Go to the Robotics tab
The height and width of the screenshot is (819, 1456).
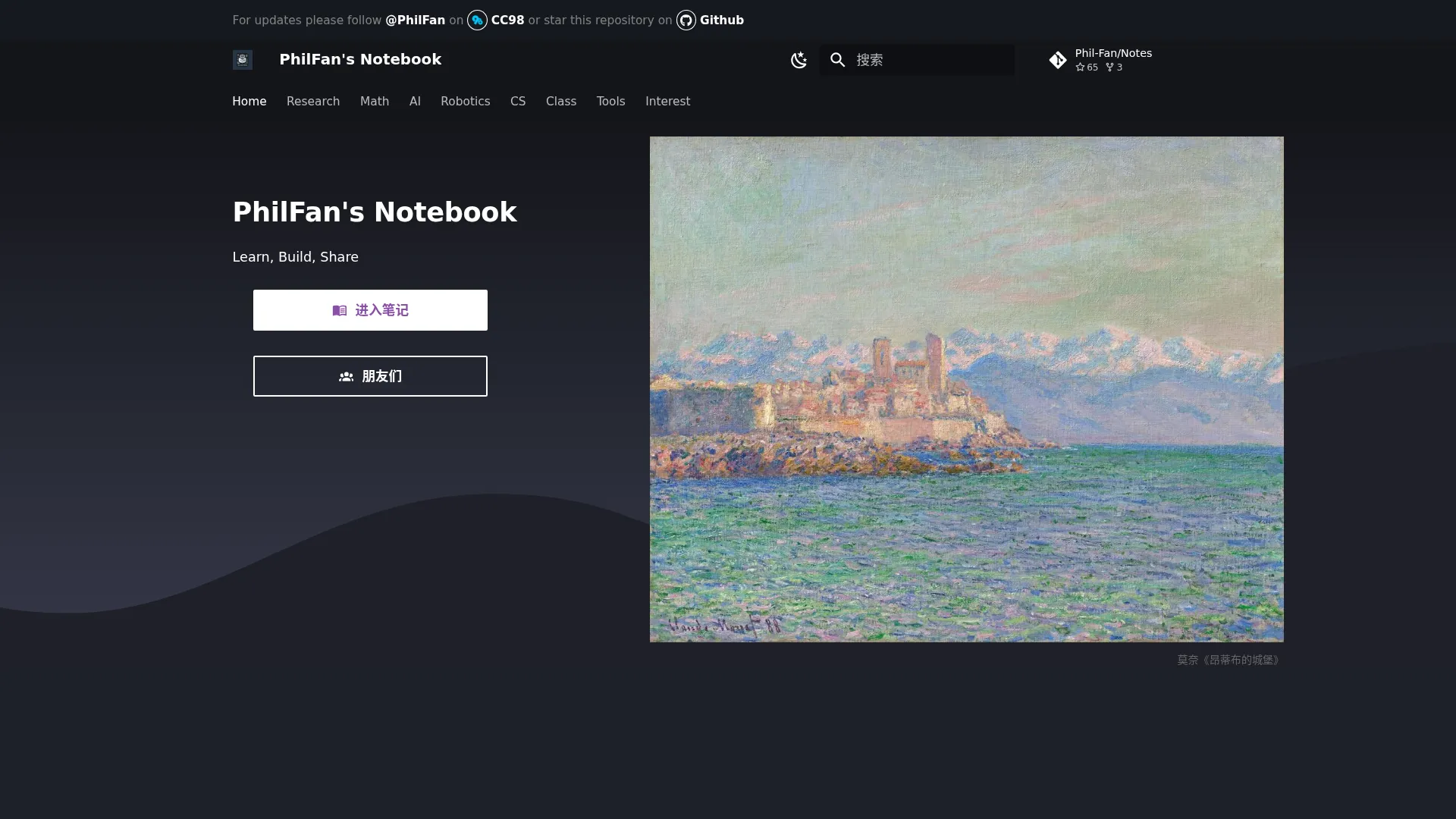466,102
